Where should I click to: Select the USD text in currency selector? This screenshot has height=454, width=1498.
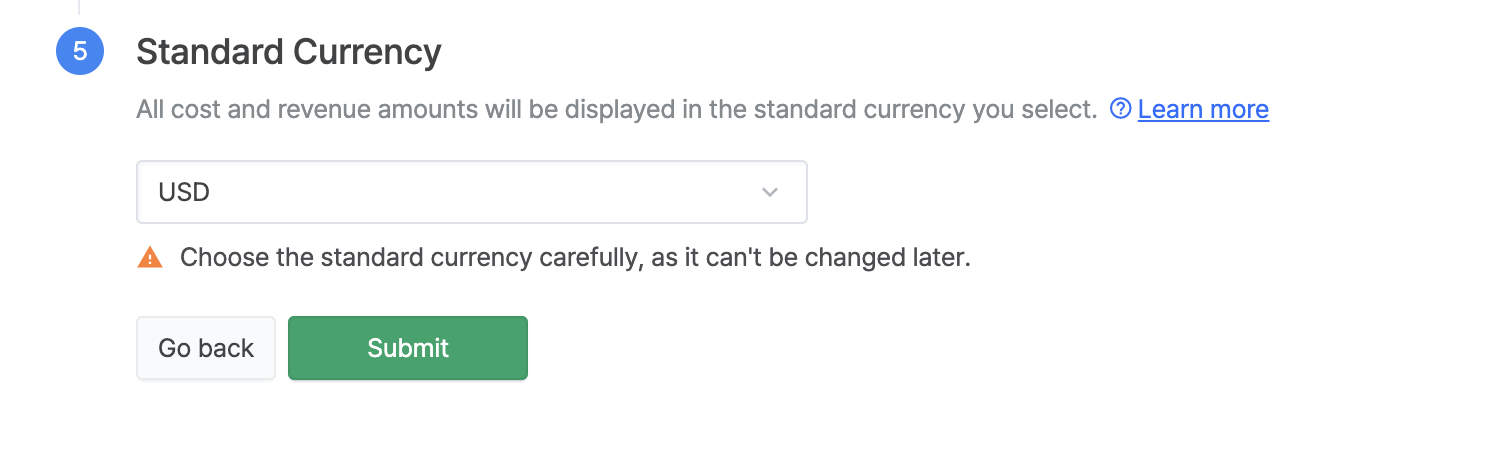tap(184, 192)
